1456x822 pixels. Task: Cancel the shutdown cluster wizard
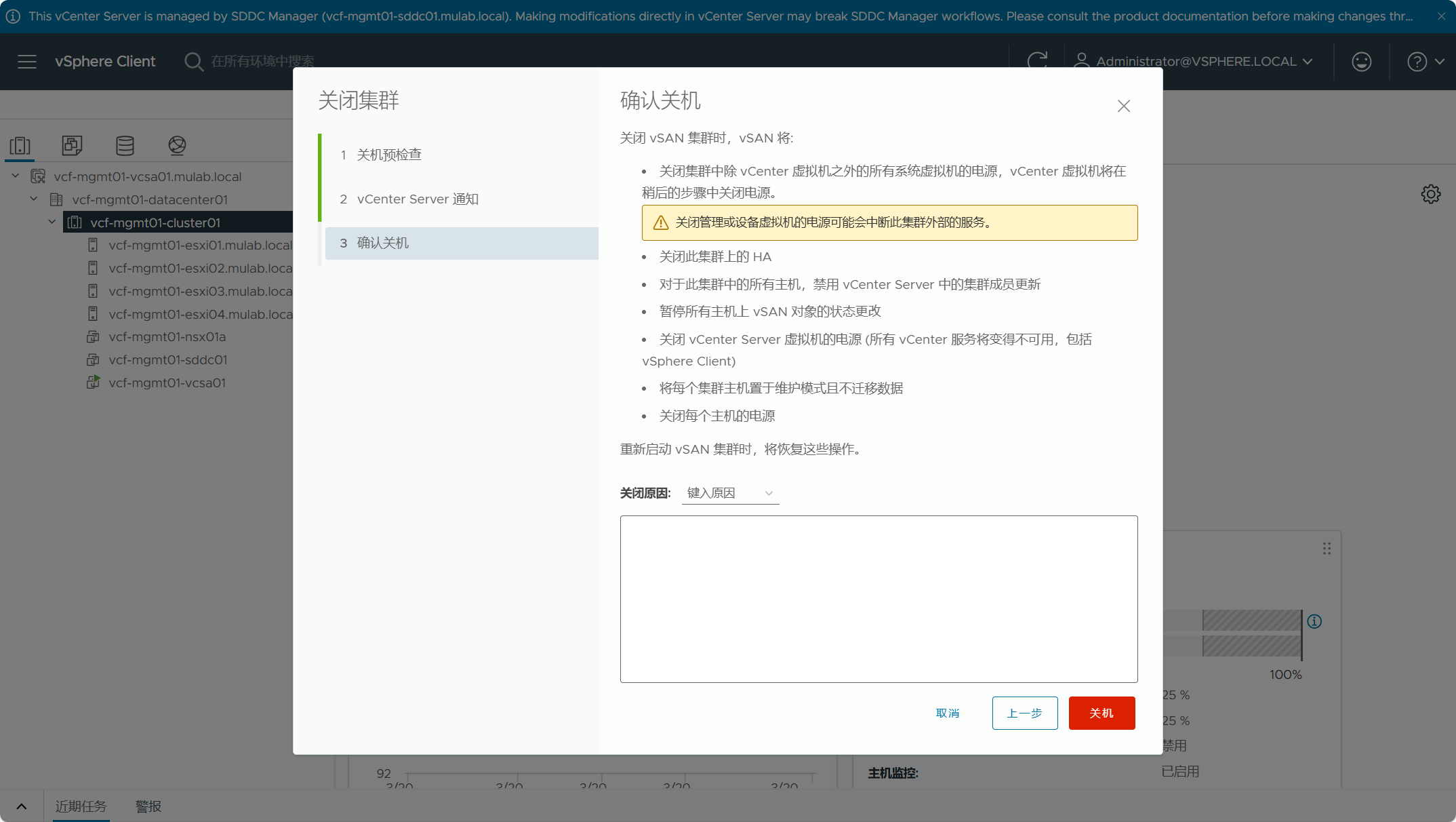948,713
